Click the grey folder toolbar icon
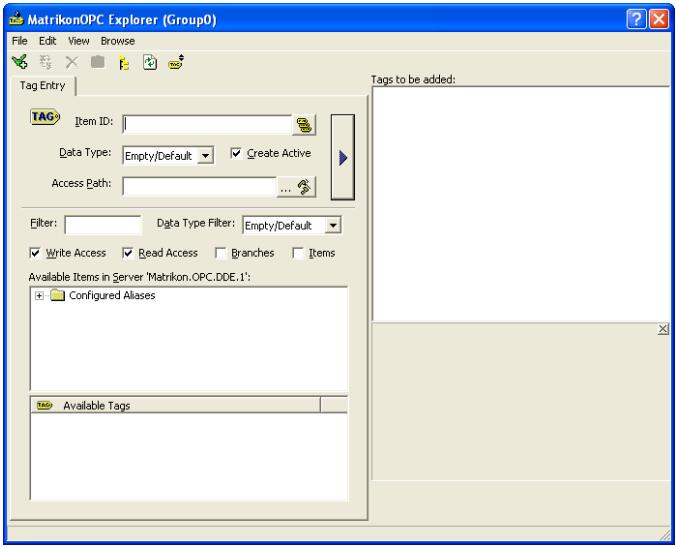The image size is (676, 547). (x=98, y=62)
